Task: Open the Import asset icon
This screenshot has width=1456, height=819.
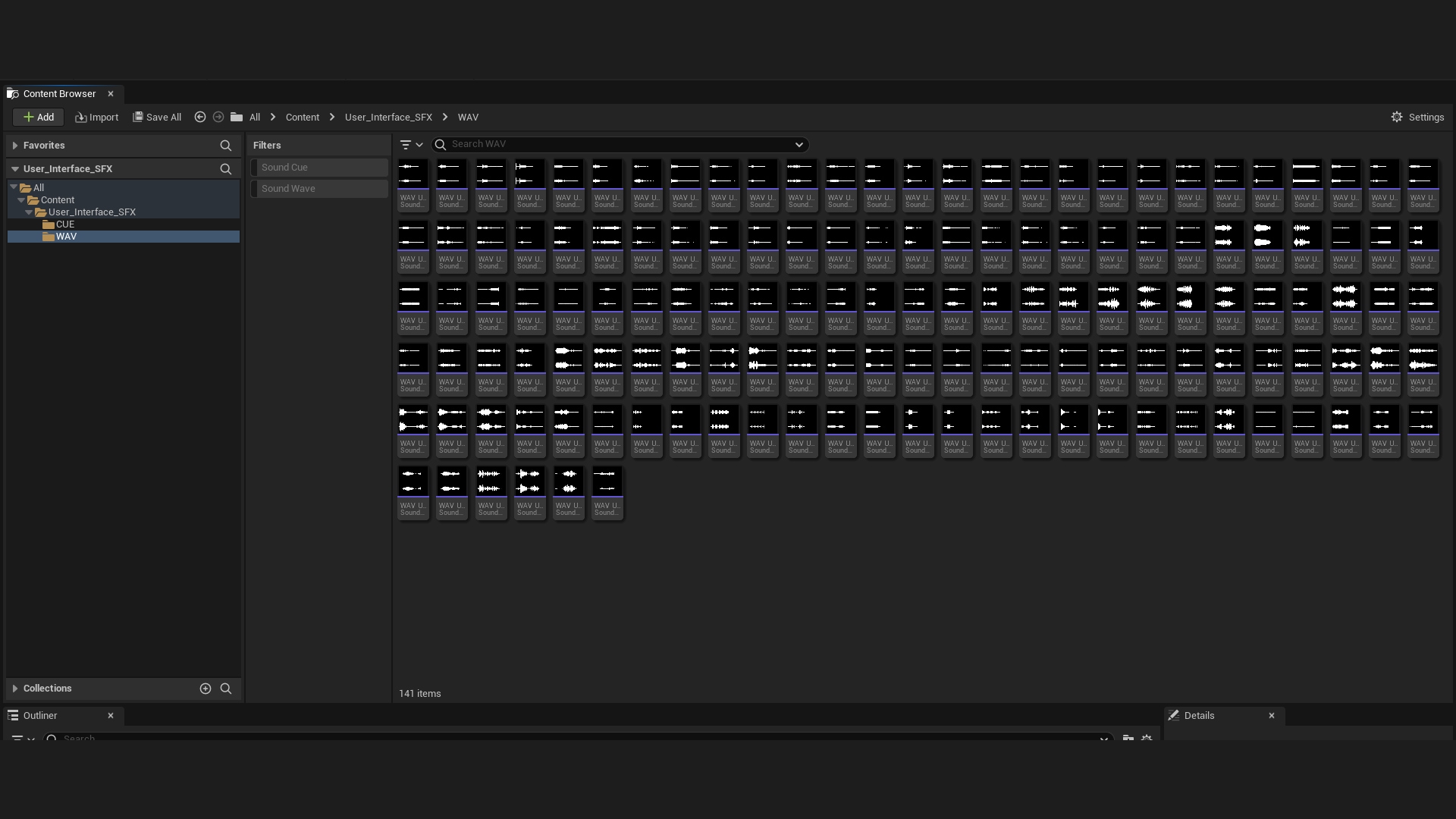Action: point(81,117)
